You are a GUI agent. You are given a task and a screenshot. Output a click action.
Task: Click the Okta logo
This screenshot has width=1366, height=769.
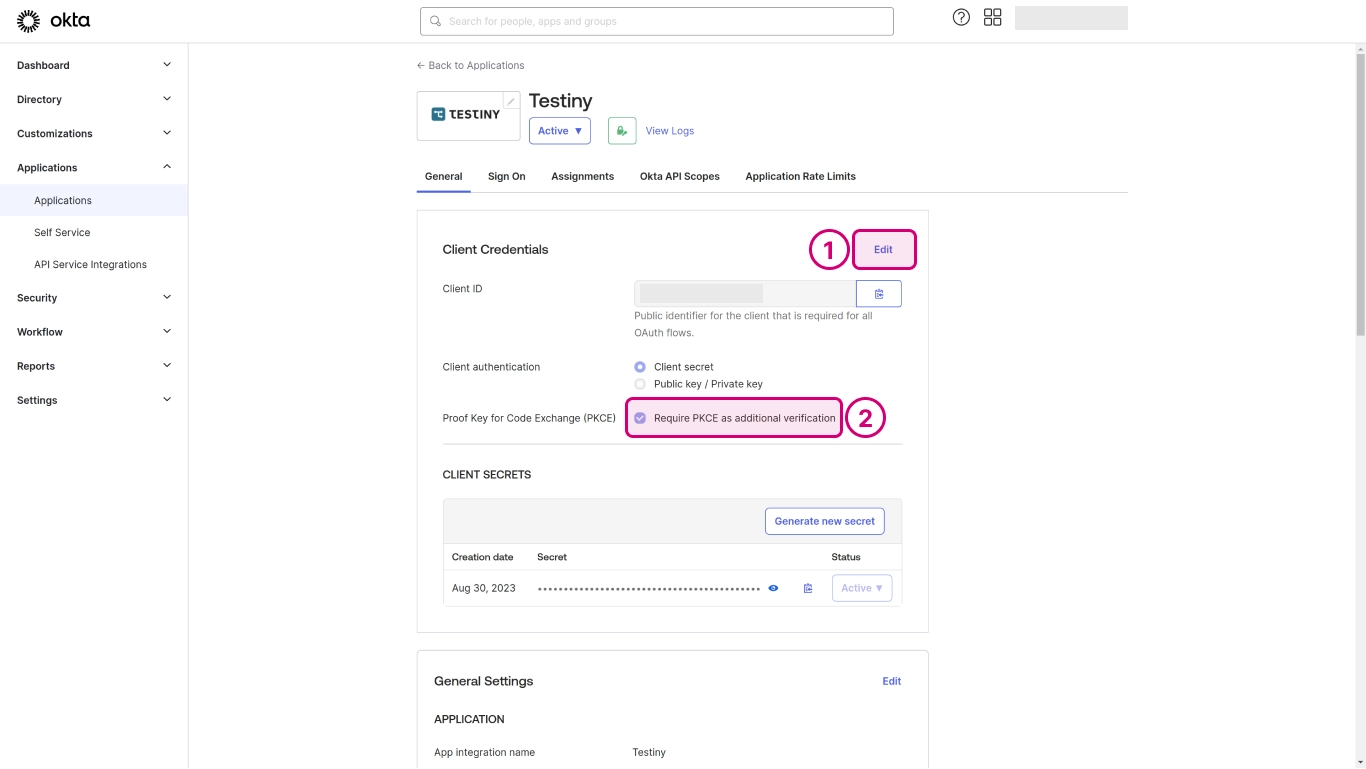point(53,21)
